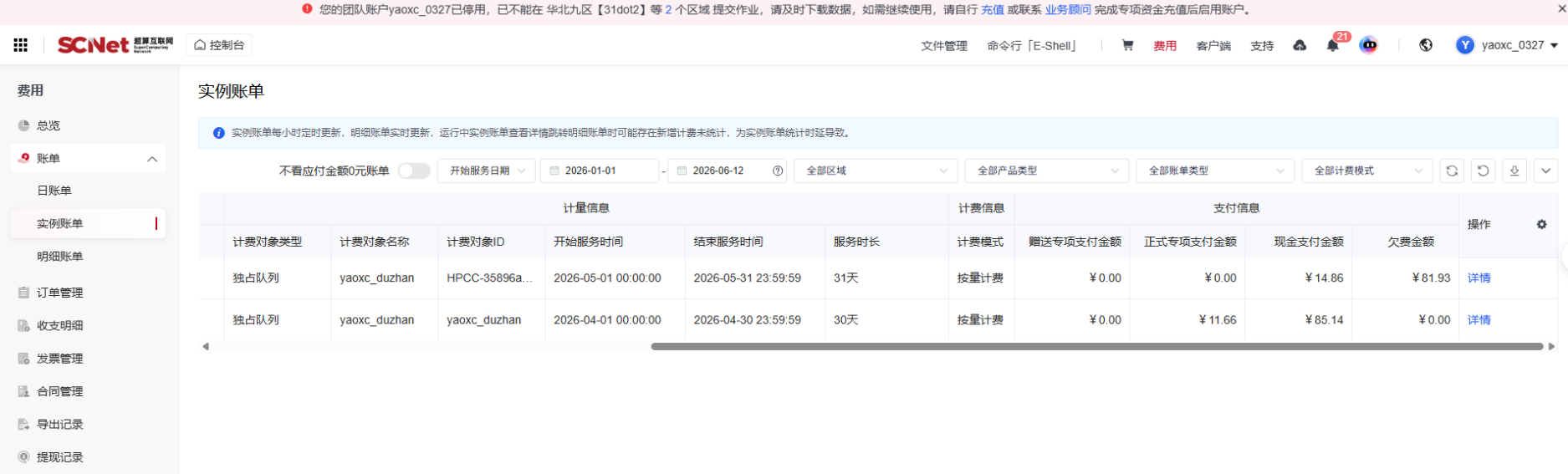Select 费用 in top navigation
This screenshot has width=1568, height=474.
[1165, 46]
